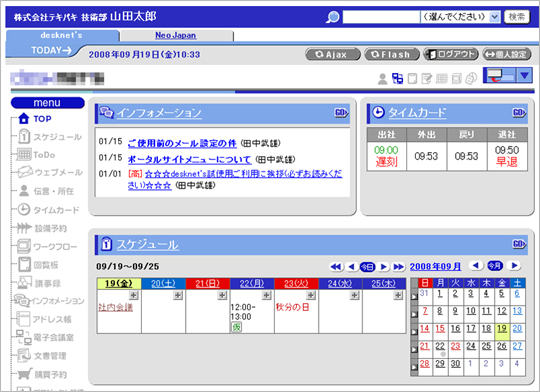Open アドレス帳 in side menu

pyautogui.click(x=44, y=319)
